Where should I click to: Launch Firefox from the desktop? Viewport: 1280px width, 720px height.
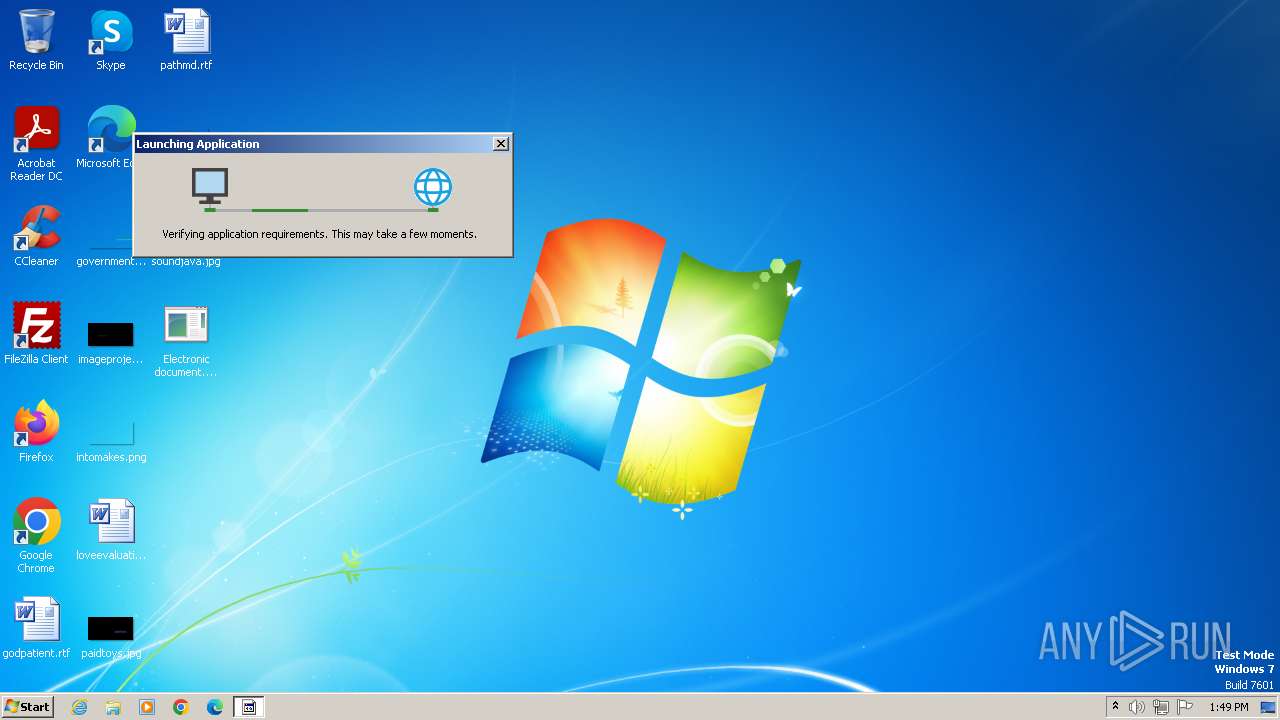(36, 431)
